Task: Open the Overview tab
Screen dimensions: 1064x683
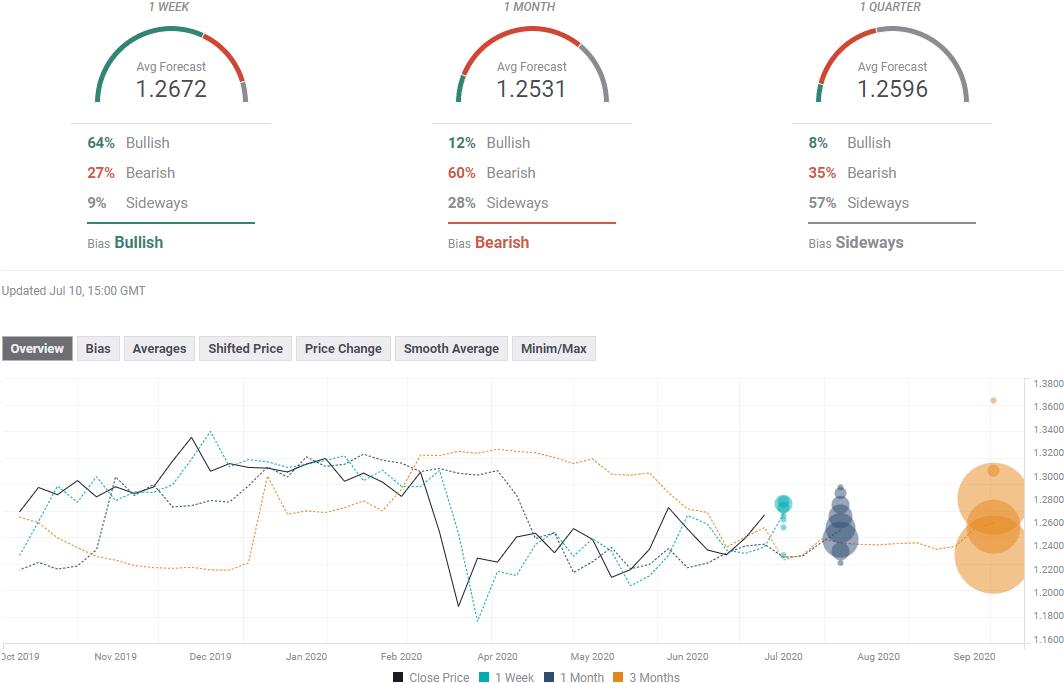Action: click(37, 349)
